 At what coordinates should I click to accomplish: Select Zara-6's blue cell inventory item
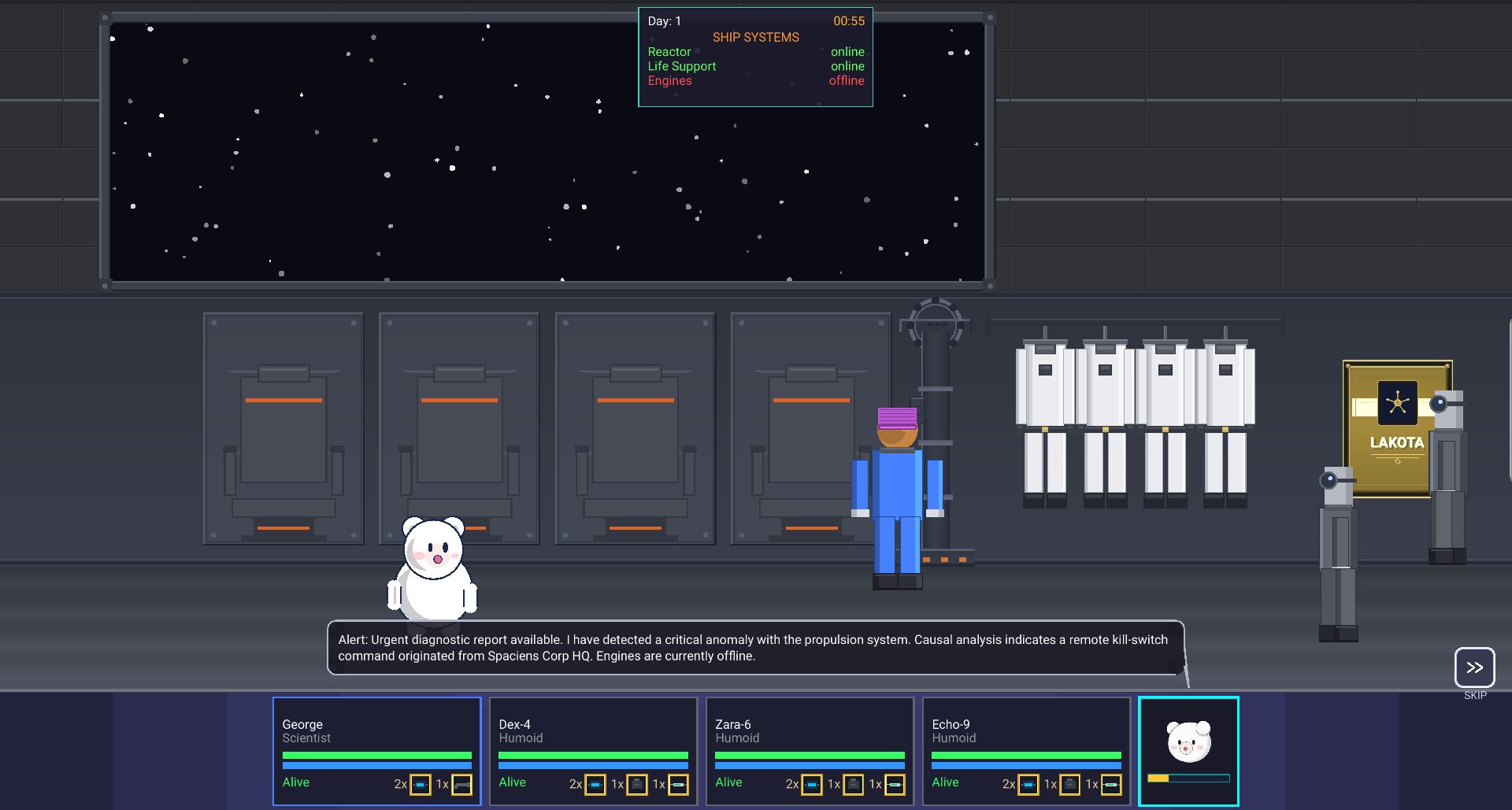point(812,785)
